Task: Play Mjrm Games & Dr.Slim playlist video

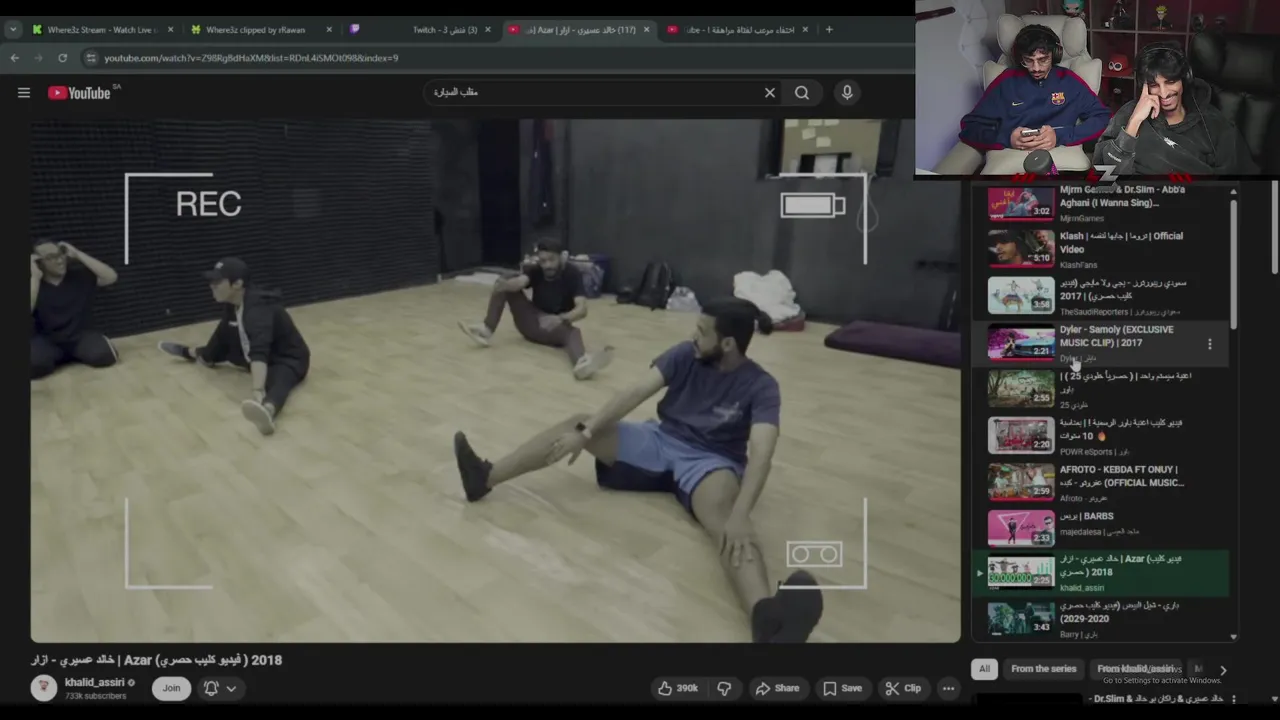Action: coord(1021,203)
